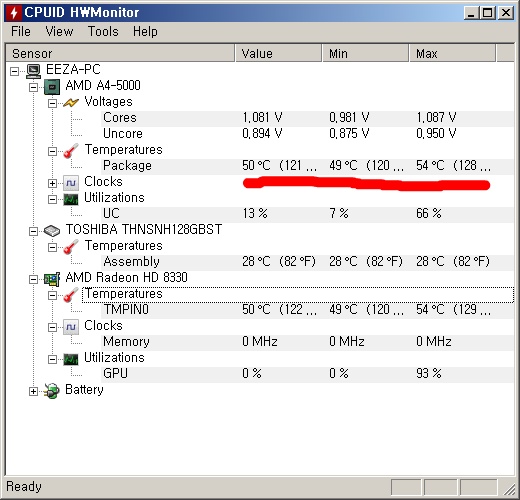This screenshot has width=520, height=500.
Task: Click the AMD A4-5000 processor chip icon
Action: pos(52,87)
